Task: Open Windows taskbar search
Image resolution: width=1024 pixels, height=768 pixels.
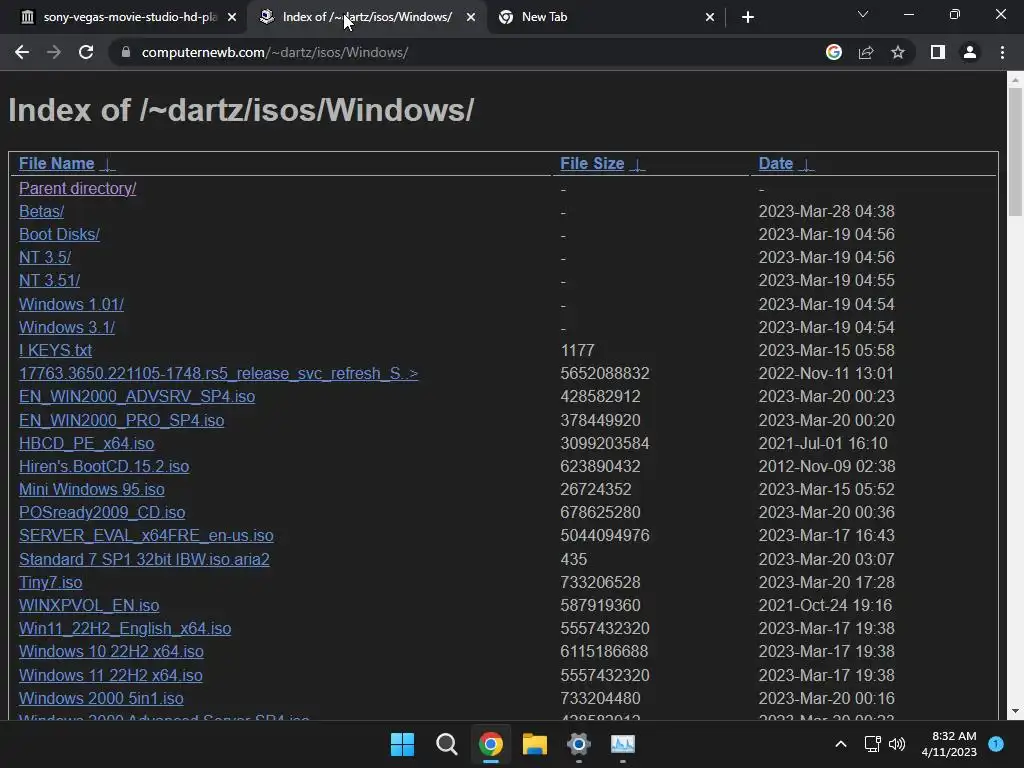Action: point(447,744)
